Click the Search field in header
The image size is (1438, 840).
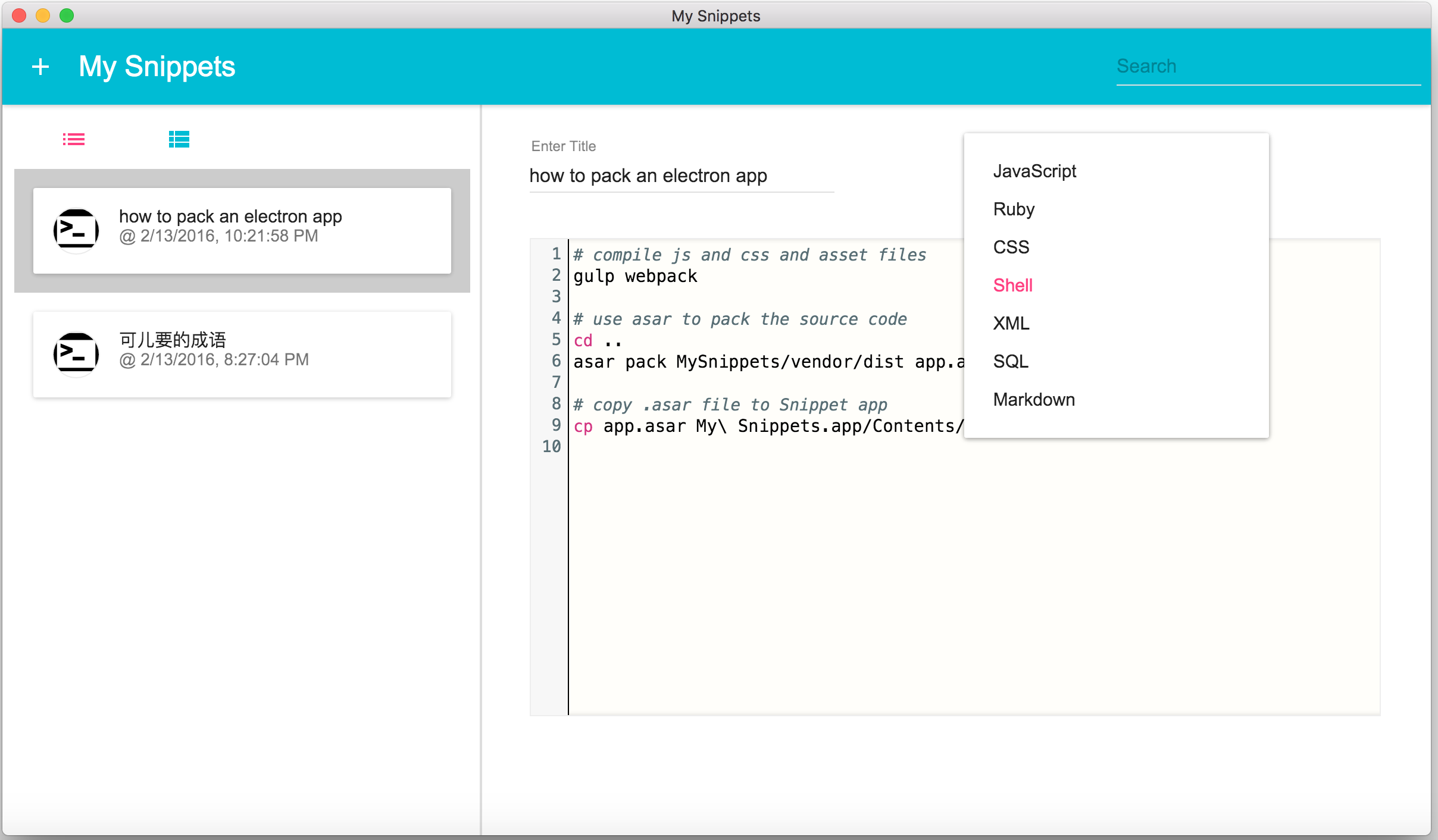(x=1268, y=67)
